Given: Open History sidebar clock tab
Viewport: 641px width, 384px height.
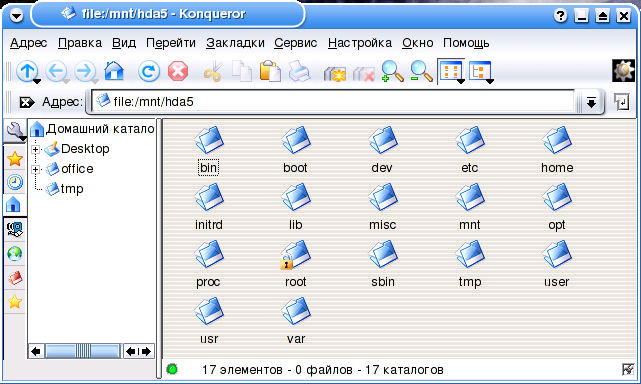Looking at the screenshot, I should (15, 182).
